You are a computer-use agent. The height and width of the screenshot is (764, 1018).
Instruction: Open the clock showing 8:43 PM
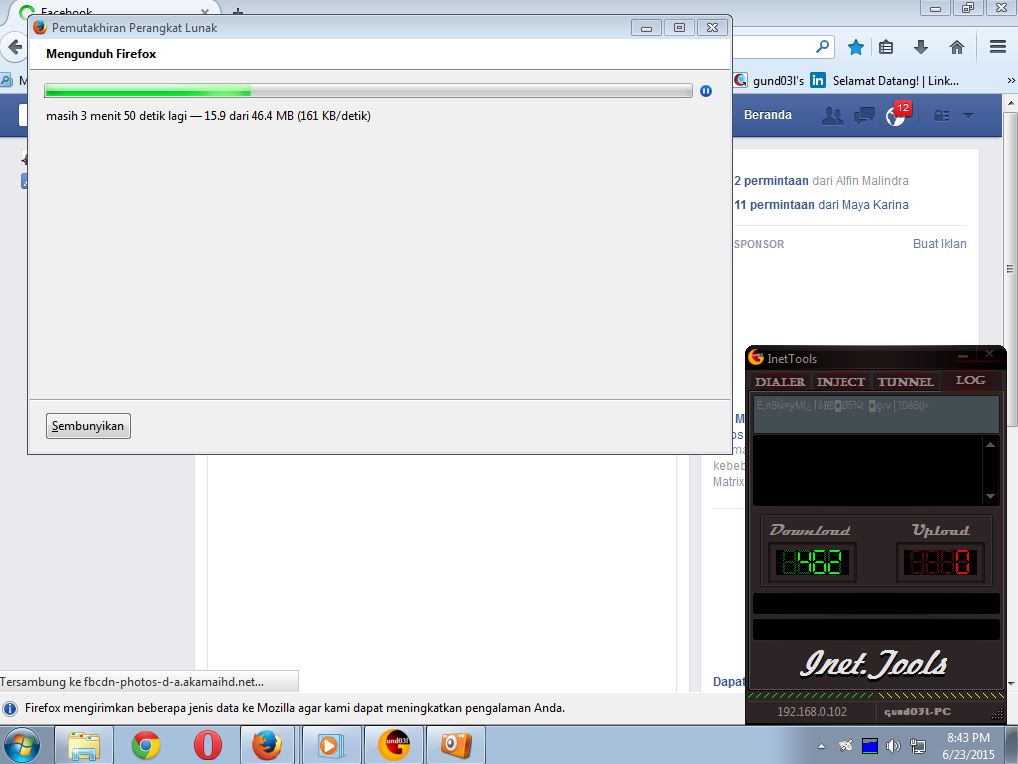pos(968,746)
